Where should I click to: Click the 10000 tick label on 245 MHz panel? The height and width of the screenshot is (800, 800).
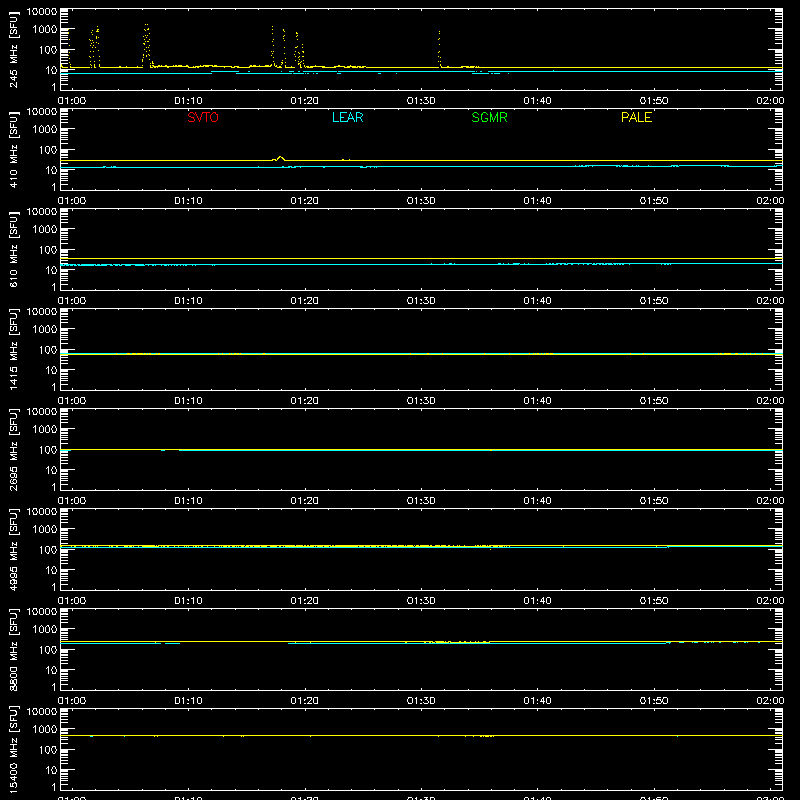pos(42,12)
